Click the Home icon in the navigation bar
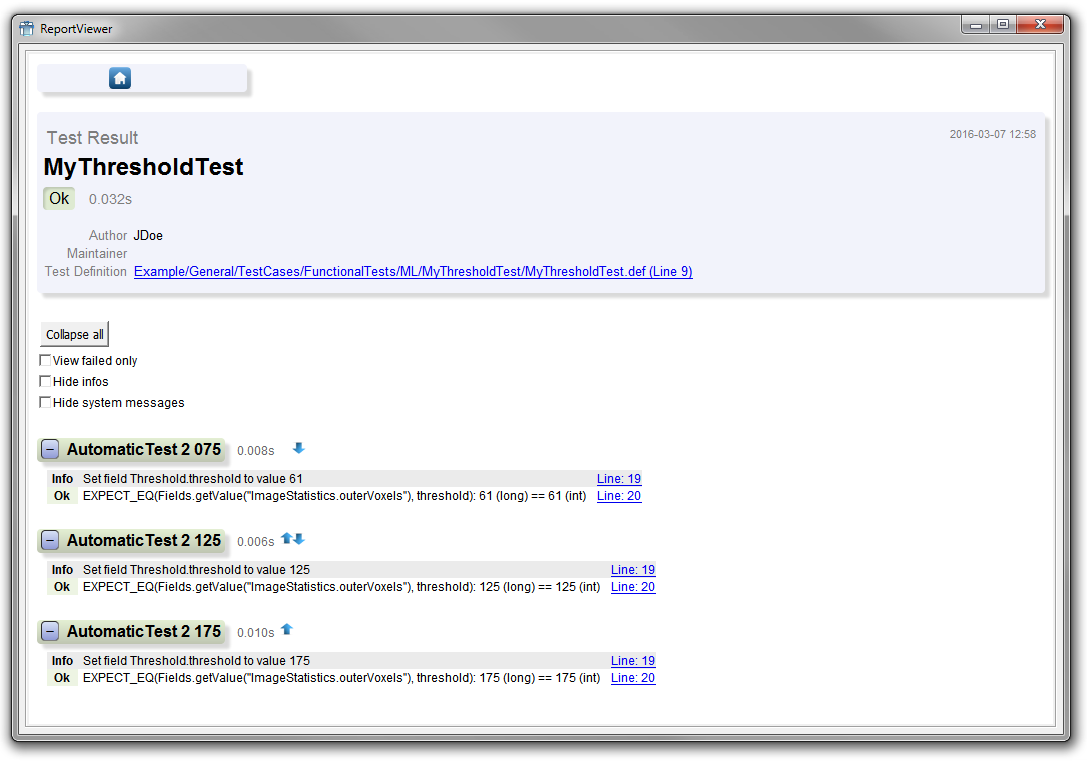The height and width of the screenshot is (761, 1087). [x=120, y=78]
